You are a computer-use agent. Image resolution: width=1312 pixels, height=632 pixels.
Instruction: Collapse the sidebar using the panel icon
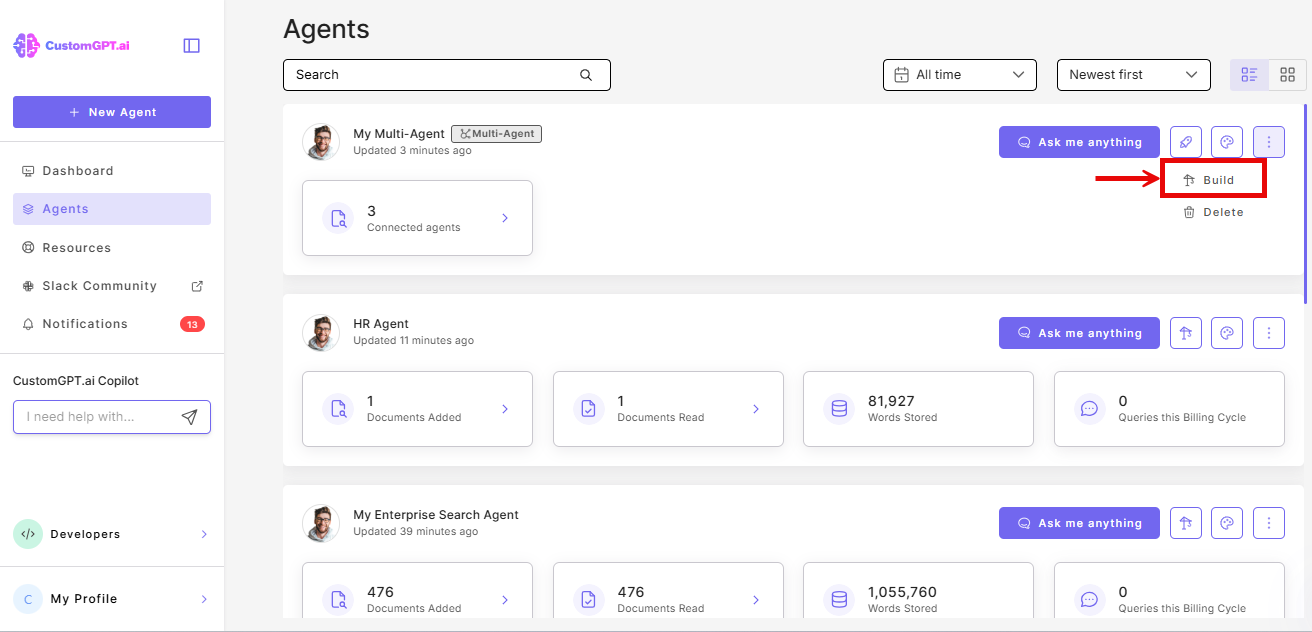click(x=191, y=45)
